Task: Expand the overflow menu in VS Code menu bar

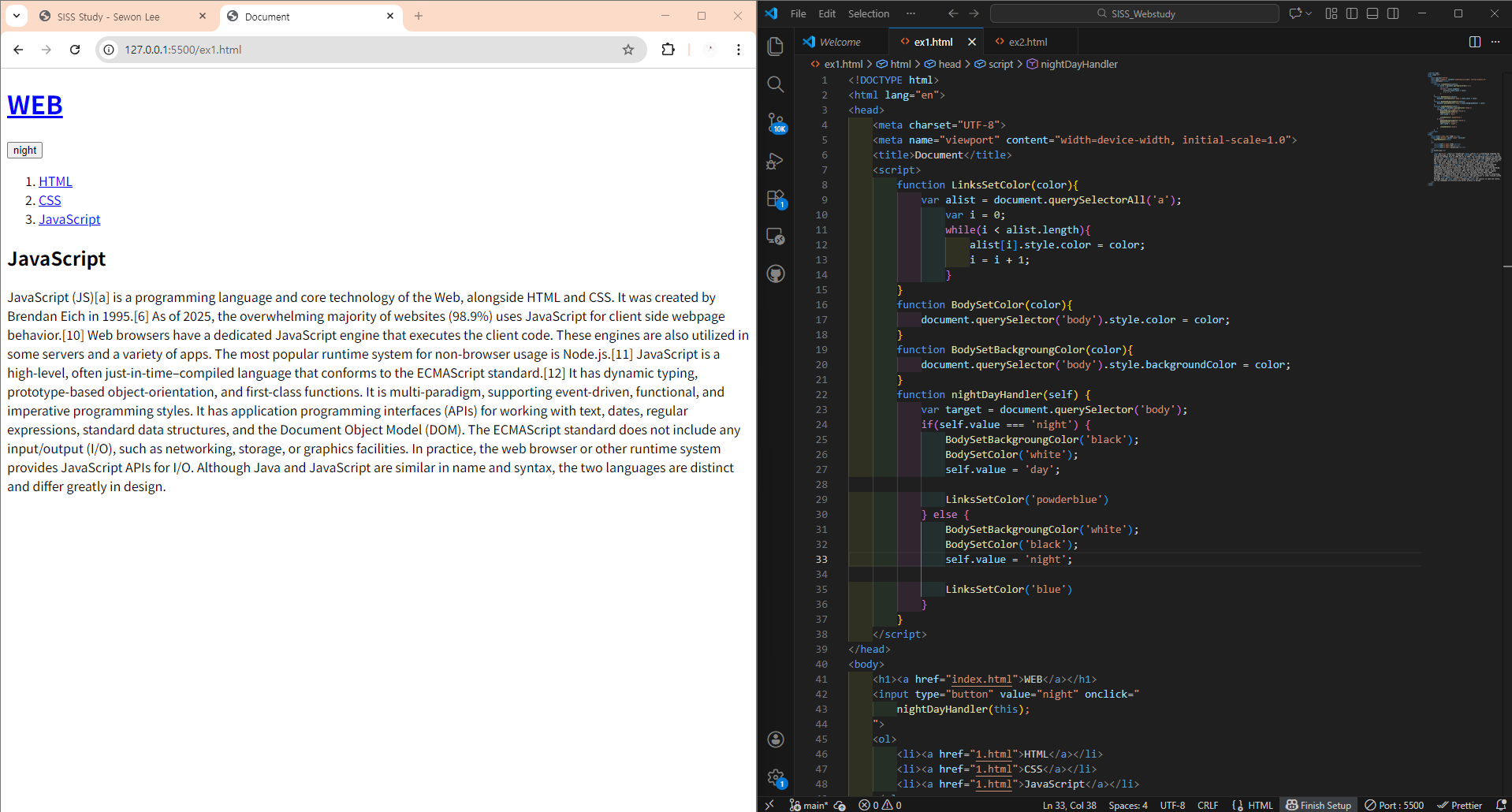Action: [x=911, y=13]
